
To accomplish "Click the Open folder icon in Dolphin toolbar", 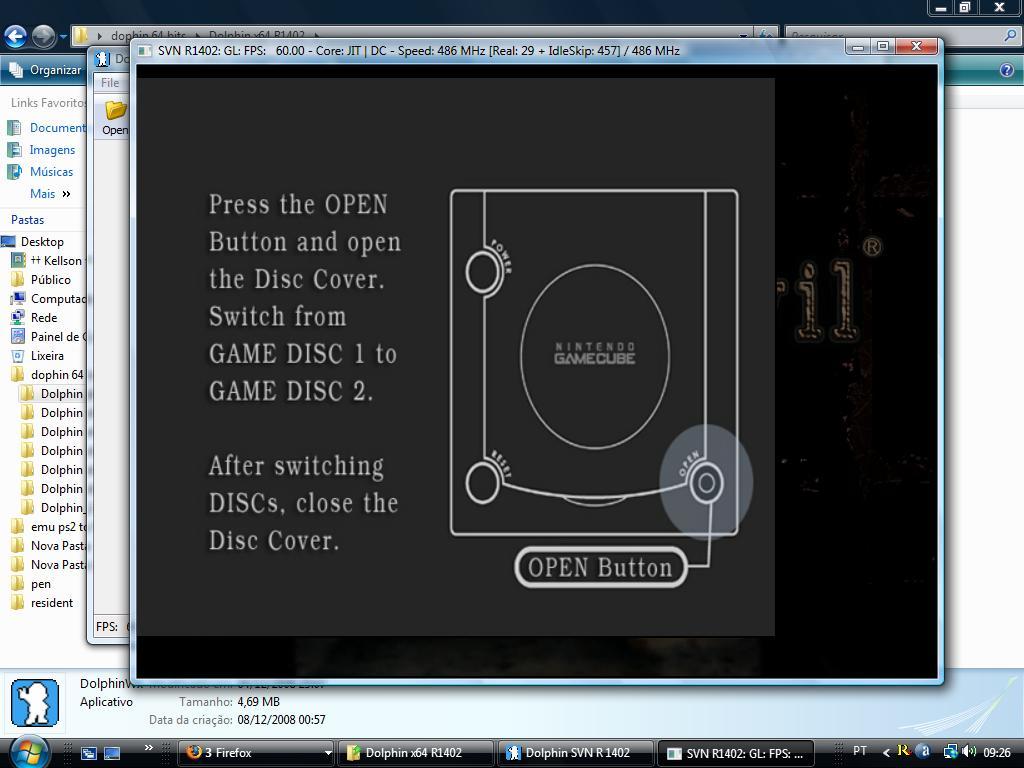I will click(115, 118).
